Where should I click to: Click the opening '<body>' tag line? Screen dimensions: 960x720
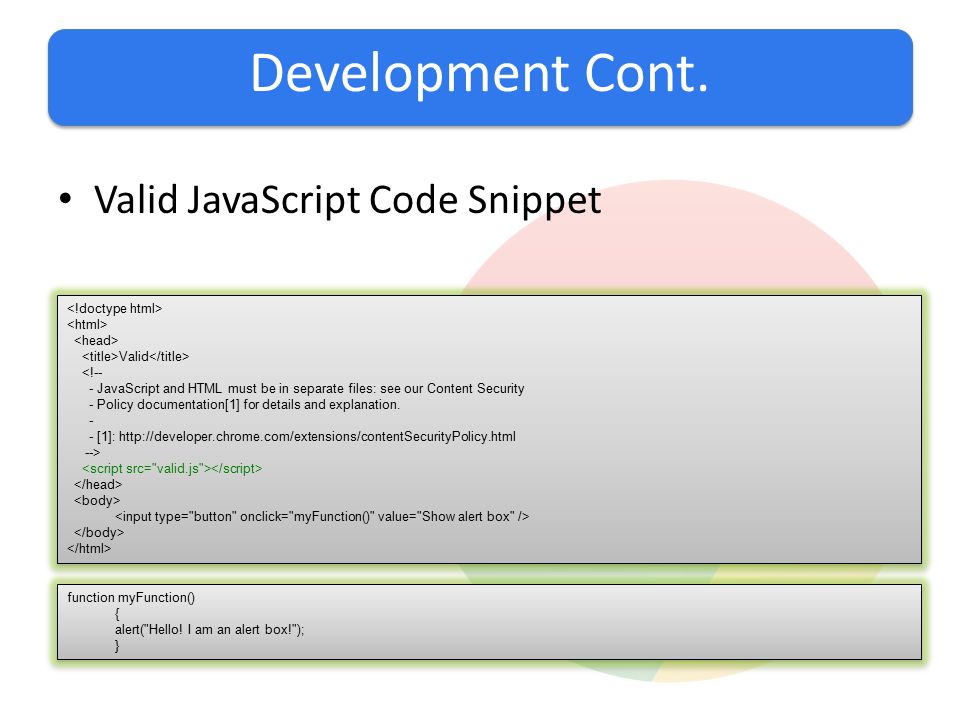pyautogui.click(x=97, y=500)
